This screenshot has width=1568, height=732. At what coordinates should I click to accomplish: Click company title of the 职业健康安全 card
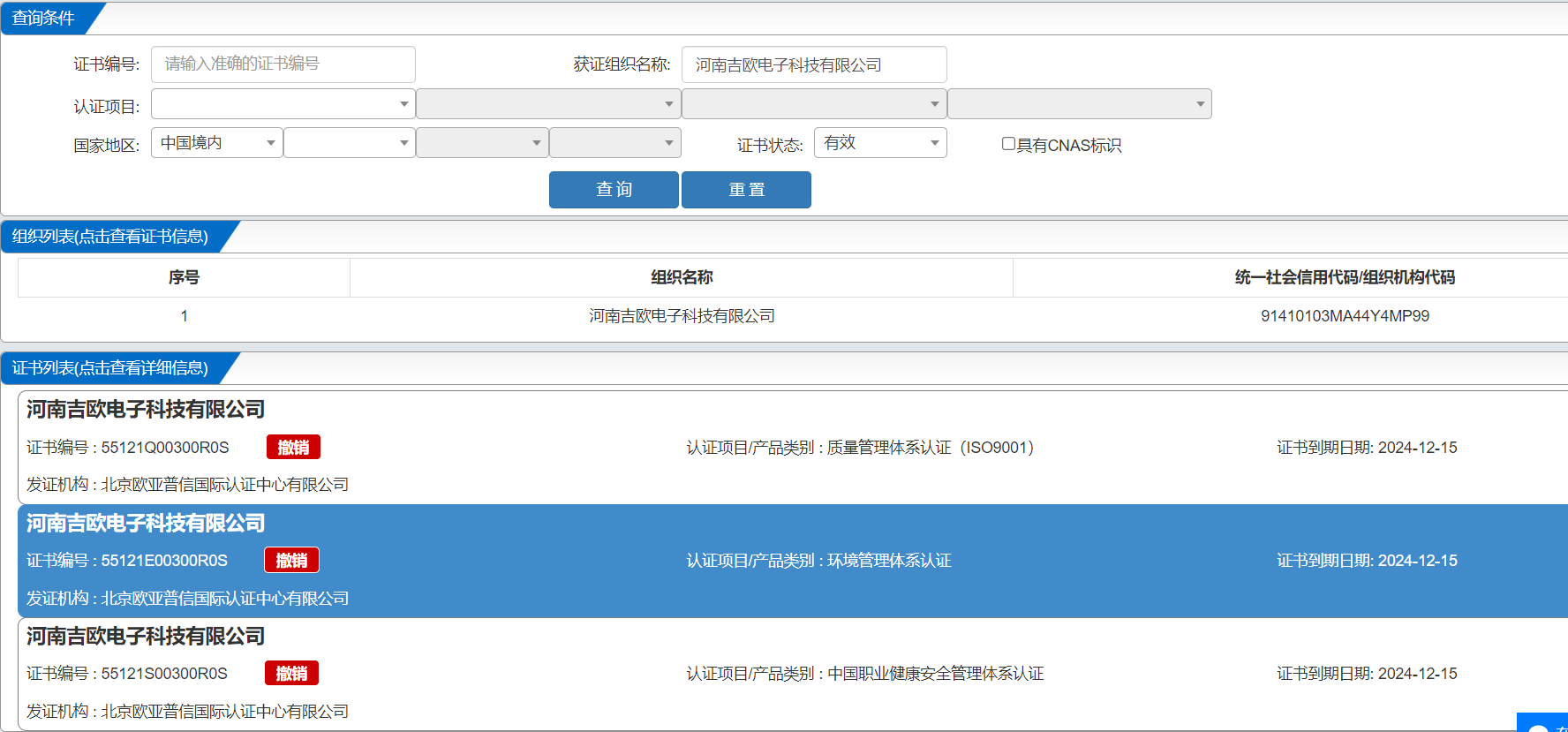click(146, 637)
